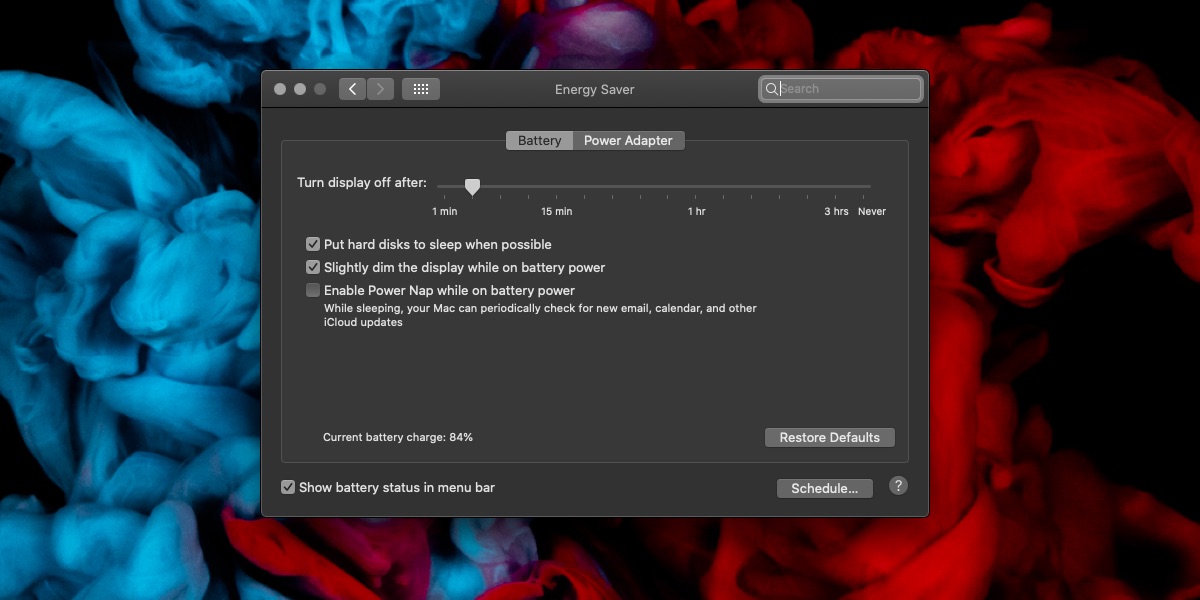Click the Restore Defaults button
This screenshot has height=600, width=1200.
(830, 438)
